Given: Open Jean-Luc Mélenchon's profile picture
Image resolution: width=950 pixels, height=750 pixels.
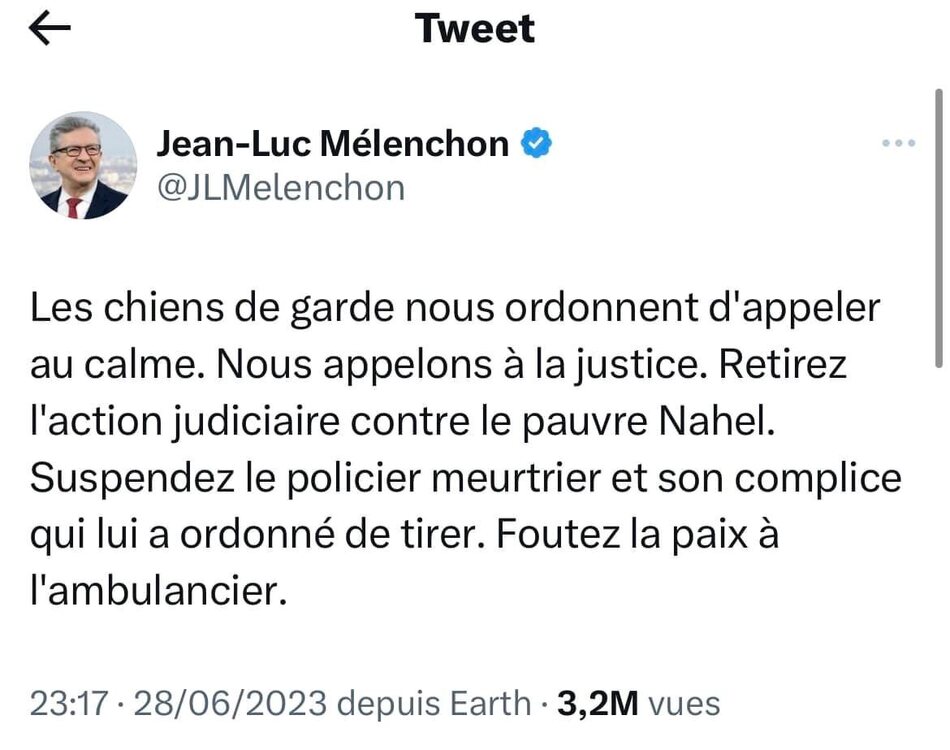Looking at the screenshot, I should [x=83, y=165].
